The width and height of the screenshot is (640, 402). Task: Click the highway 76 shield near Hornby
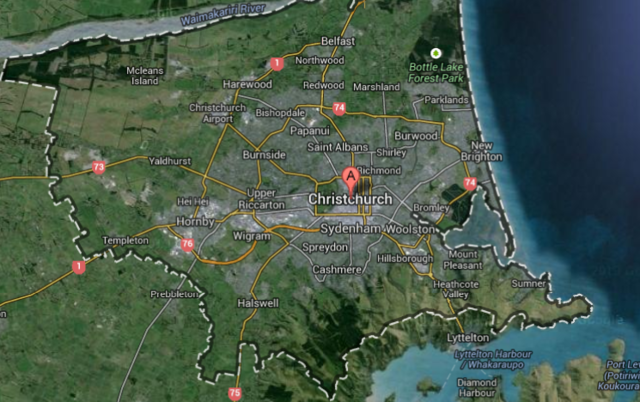(187, 244)
